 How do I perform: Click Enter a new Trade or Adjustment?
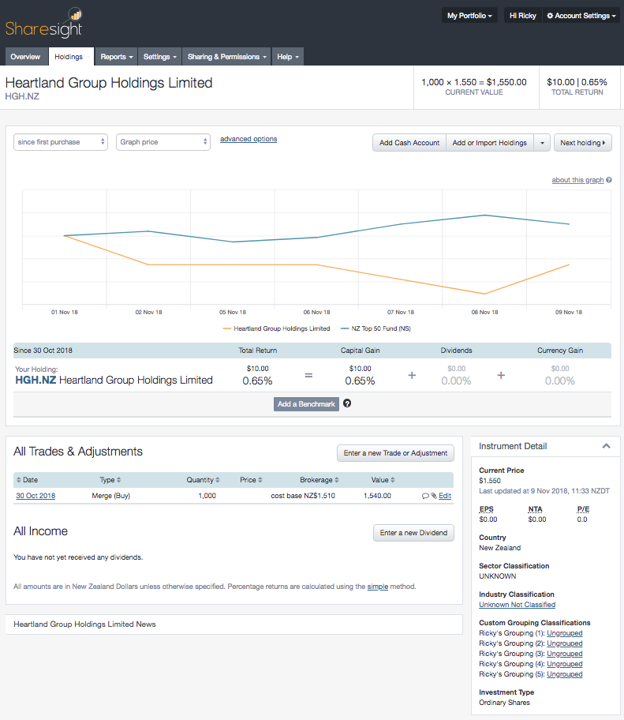pos(395,453)
